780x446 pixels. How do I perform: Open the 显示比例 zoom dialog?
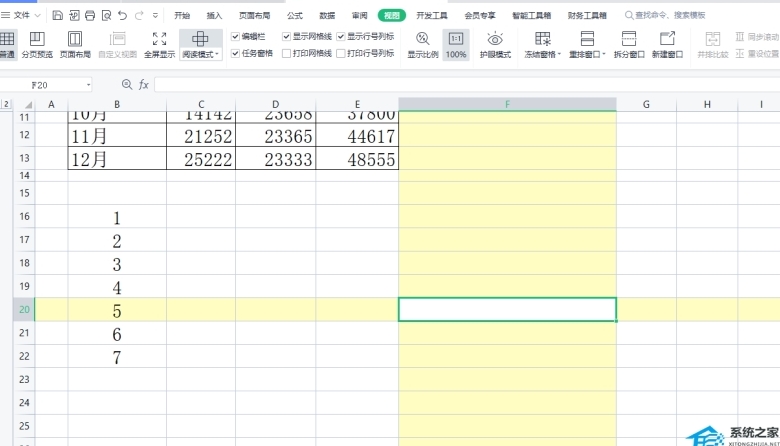[423, 44]
